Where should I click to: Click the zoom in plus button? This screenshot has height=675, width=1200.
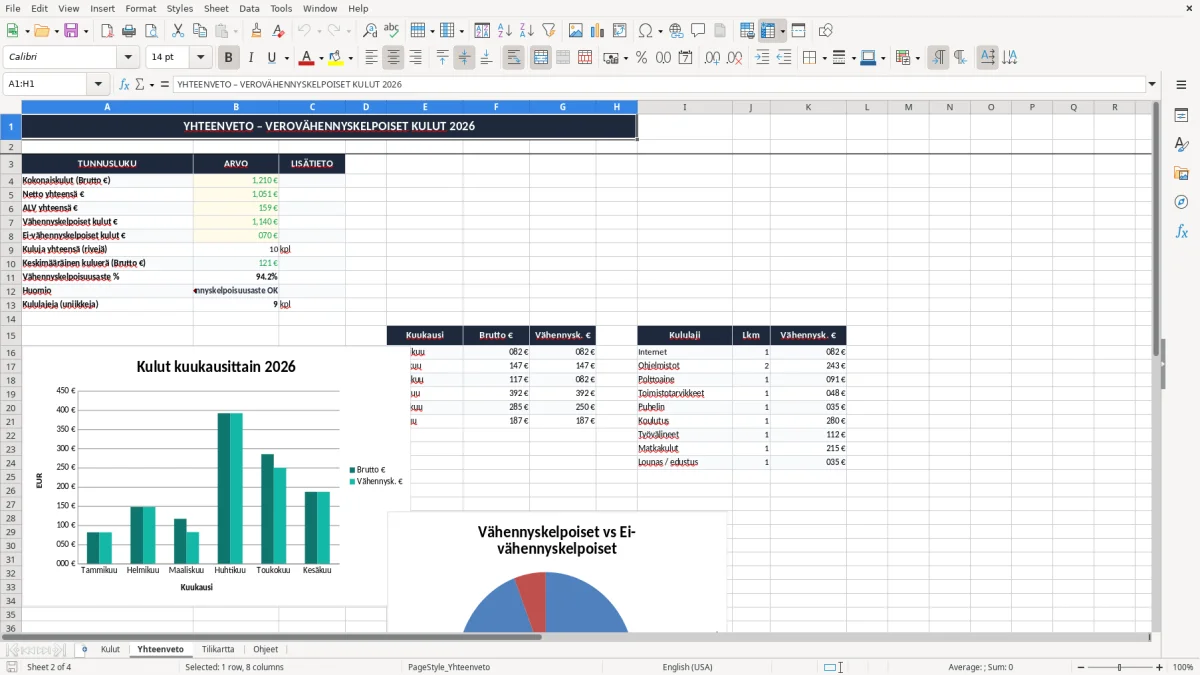point(1160,667)
